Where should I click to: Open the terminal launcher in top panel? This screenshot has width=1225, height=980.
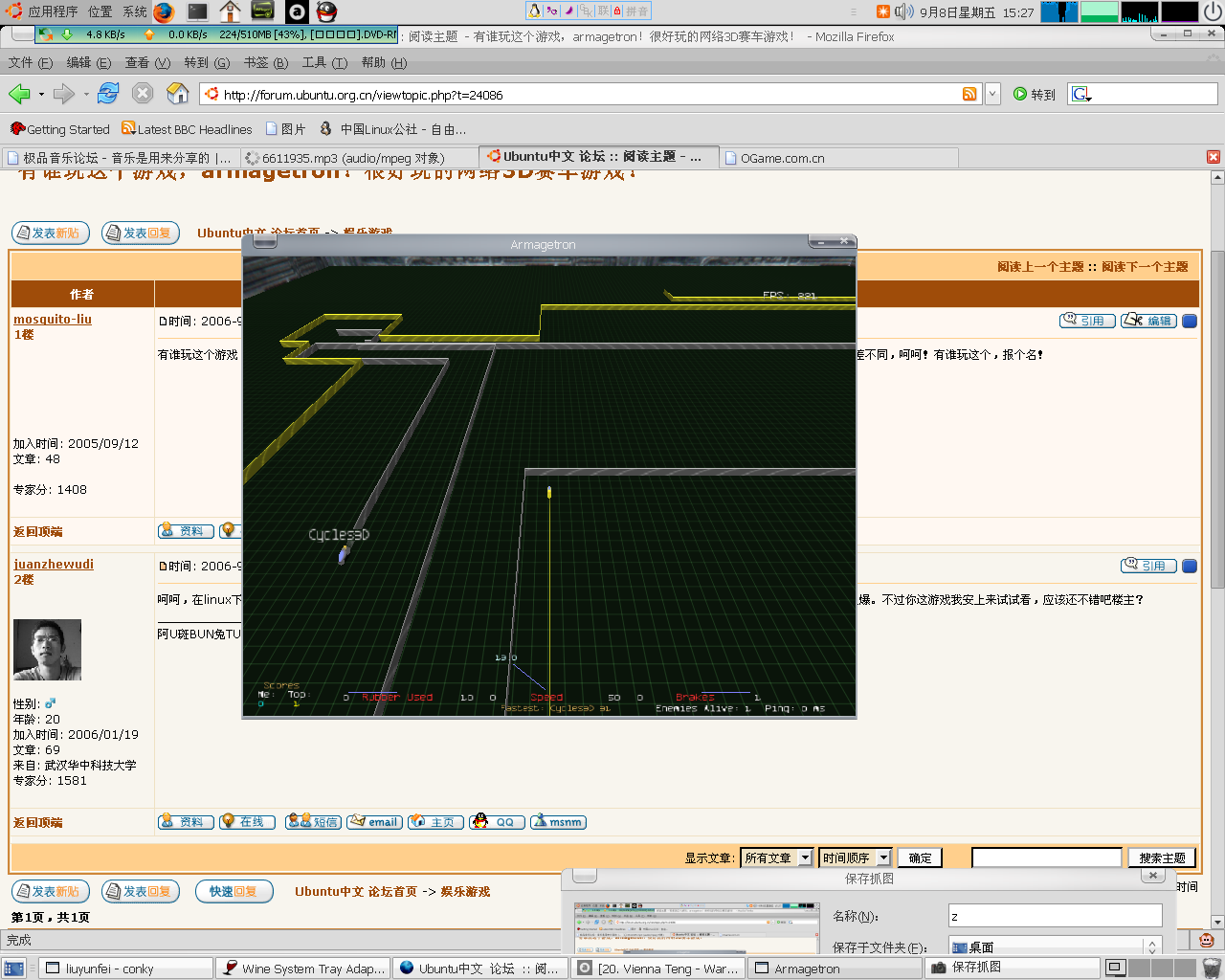(x=198, y=11)
